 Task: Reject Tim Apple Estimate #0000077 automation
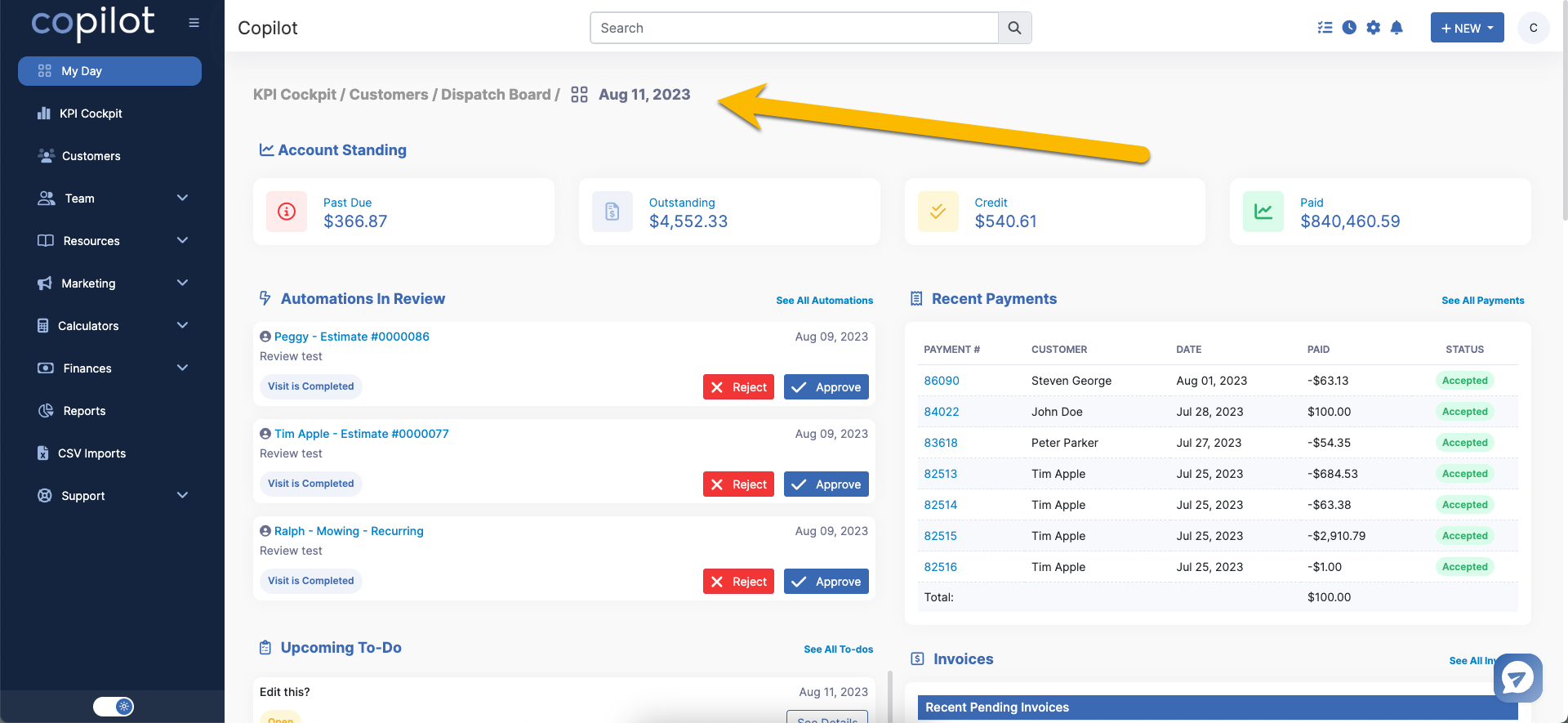tap(738, 484)
